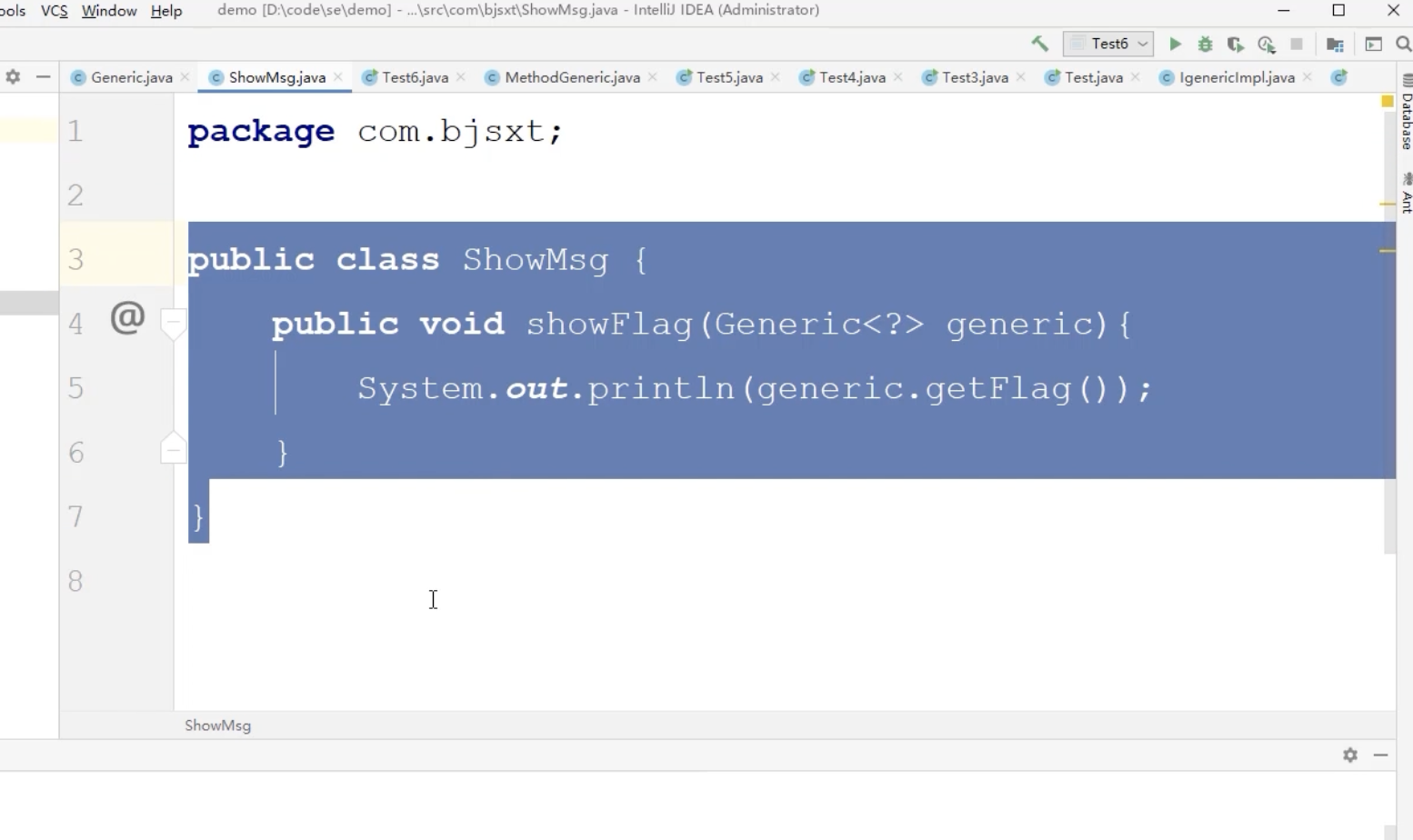Close the Test.java tab
This screenshot has height=840, width=1413.
[1136, 77]
